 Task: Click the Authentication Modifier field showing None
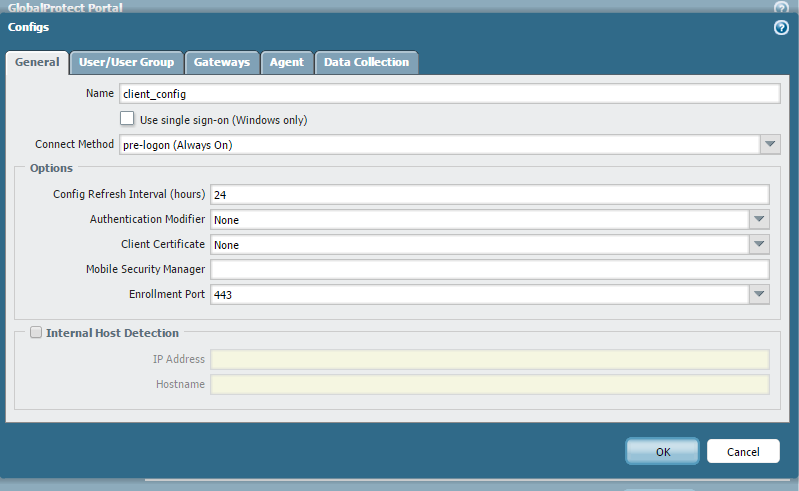(x=480, y=220)
